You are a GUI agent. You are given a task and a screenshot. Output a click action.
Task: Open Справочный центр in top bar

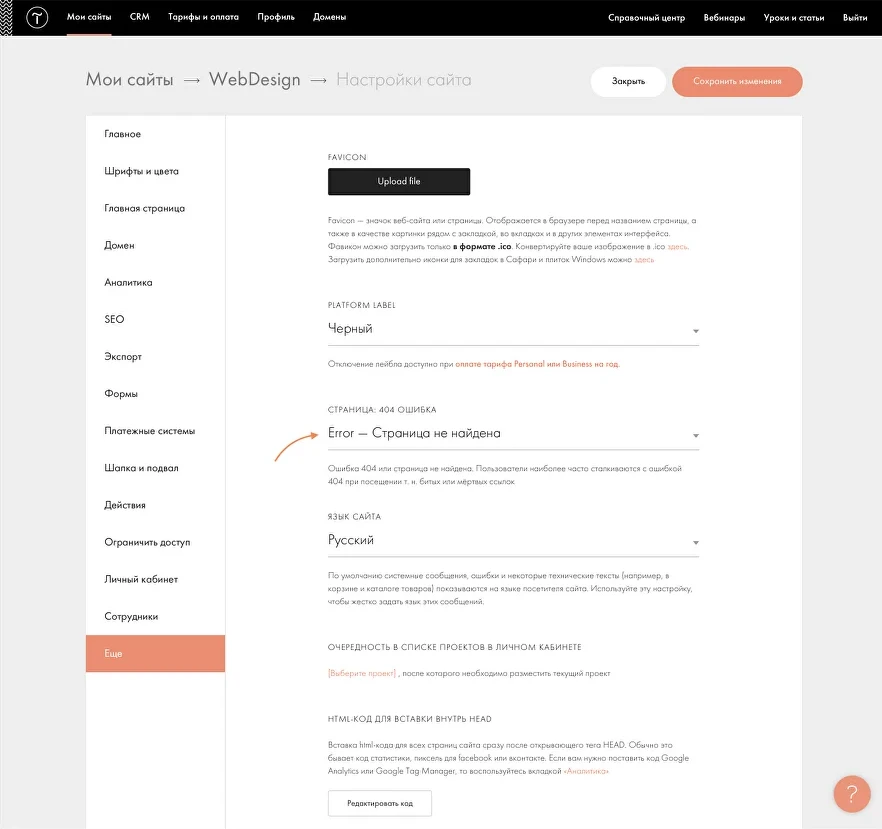tap(646, 18)
